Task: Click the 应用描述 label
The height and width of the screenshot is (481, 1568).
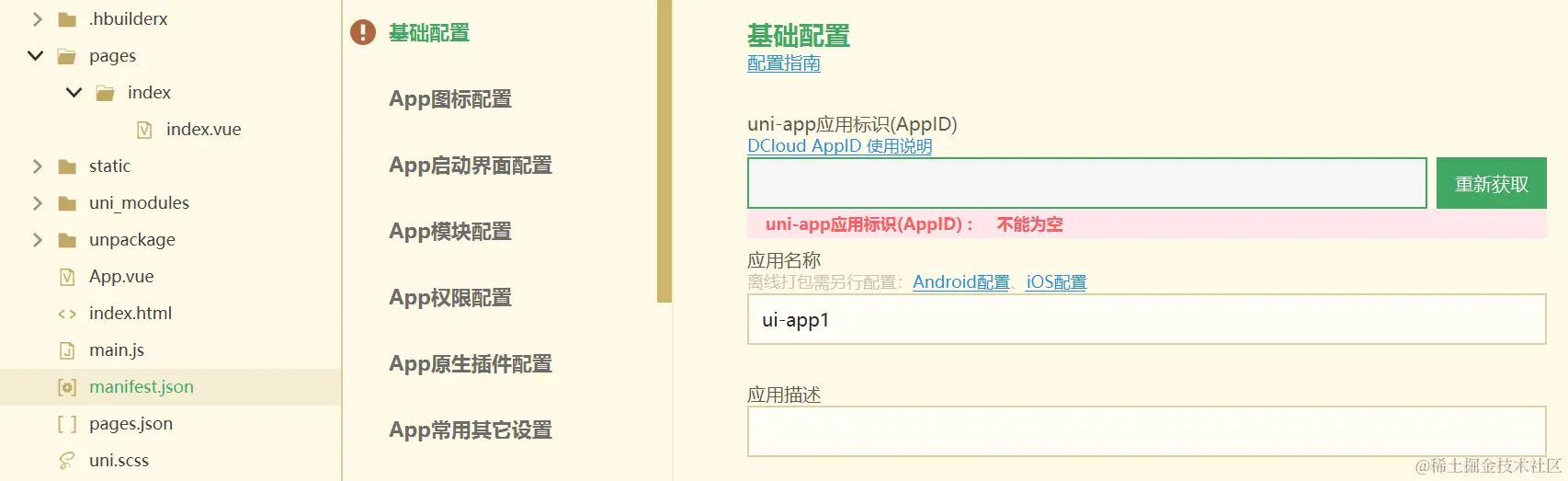Action: (x=784, y=395)
